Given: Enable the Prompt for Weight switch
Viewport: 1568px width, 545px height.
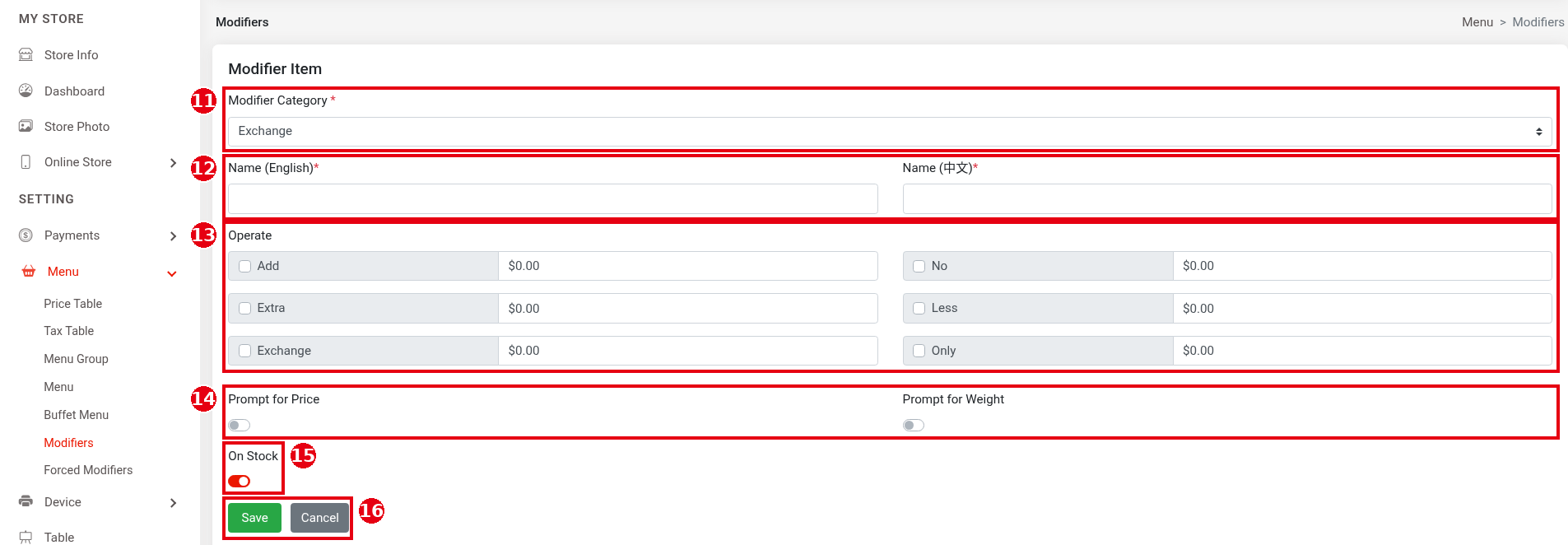Looking at the screenshot, I should pos(914,425).
